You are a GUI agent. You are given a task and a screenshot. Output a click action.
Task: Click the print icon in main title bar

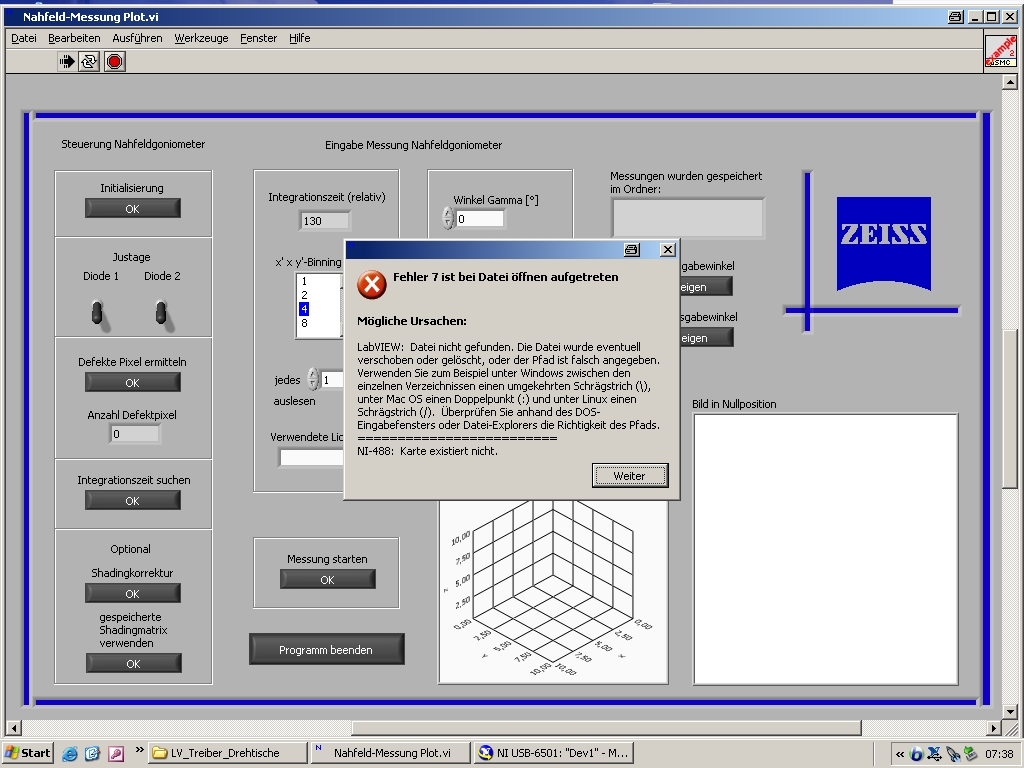tap(955, 17)
